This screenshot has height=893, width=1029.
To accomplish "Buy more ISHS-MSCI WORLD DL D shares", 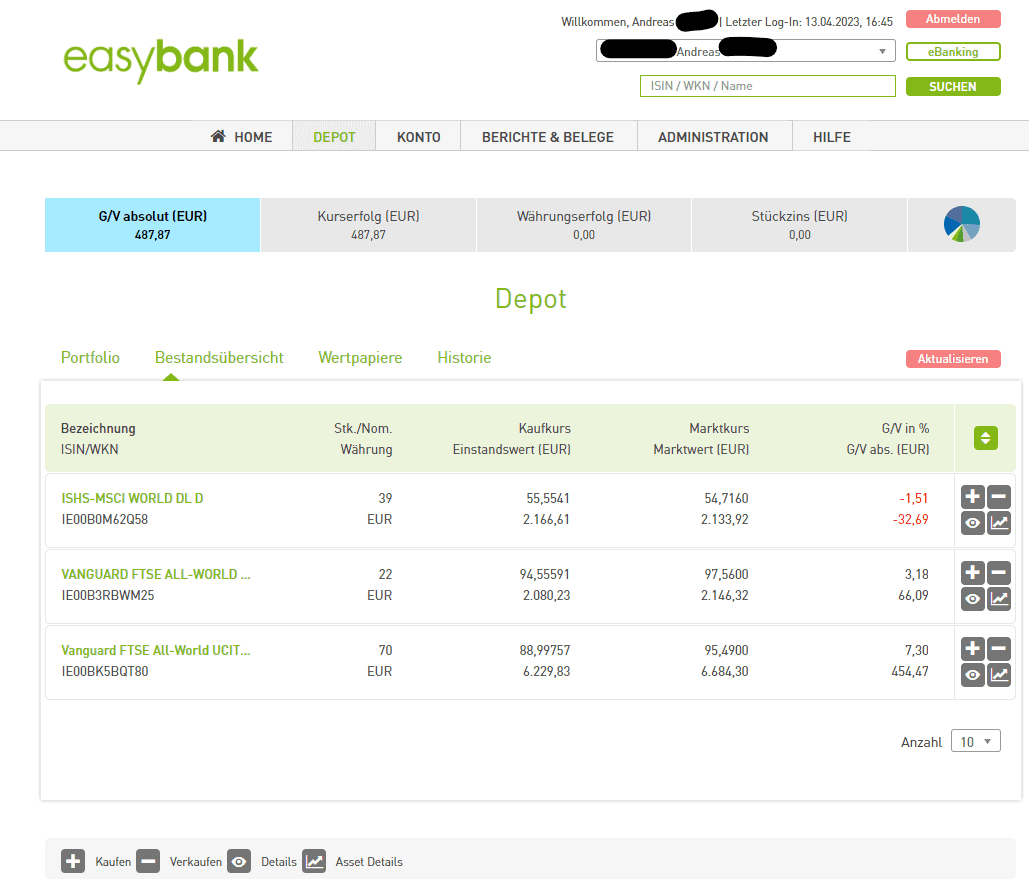I will pyautogui.click(x=973, y=497).
